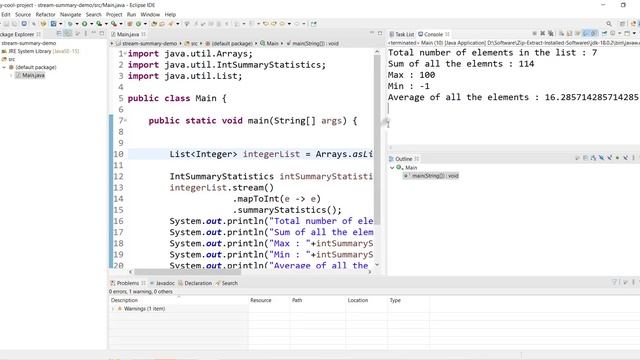
Task: Open the Search menu
Action: pos(93,14)
